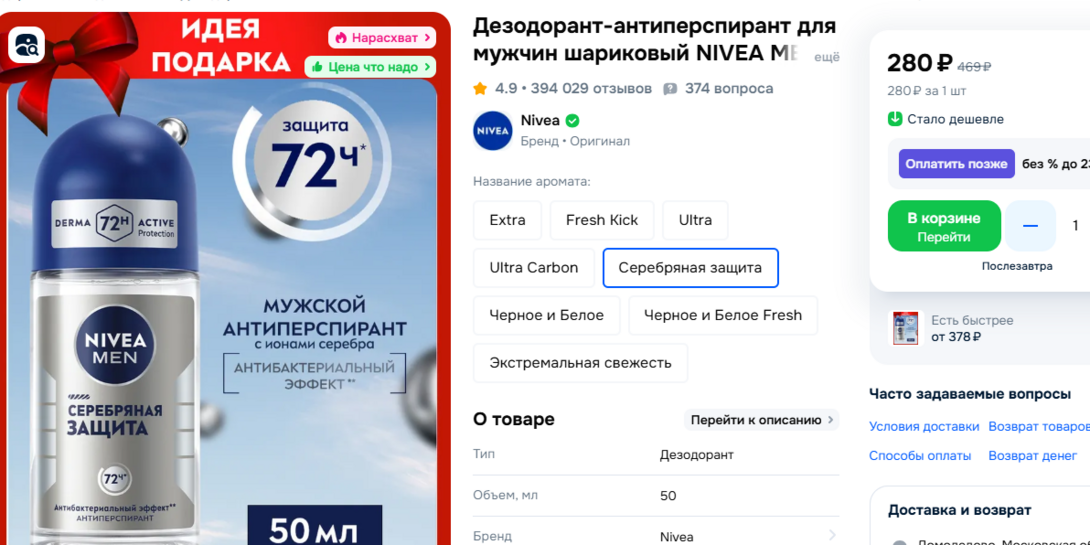Click the green verified brand checkmark
This screenshot has width=1090, height=545.
(572, 121)
